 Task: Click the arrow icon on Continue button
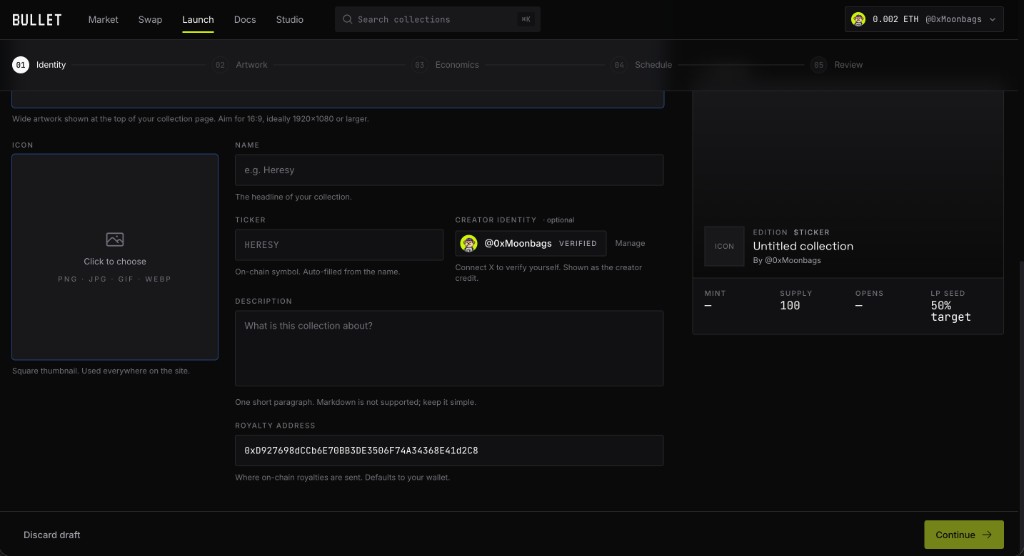(987, 534)
